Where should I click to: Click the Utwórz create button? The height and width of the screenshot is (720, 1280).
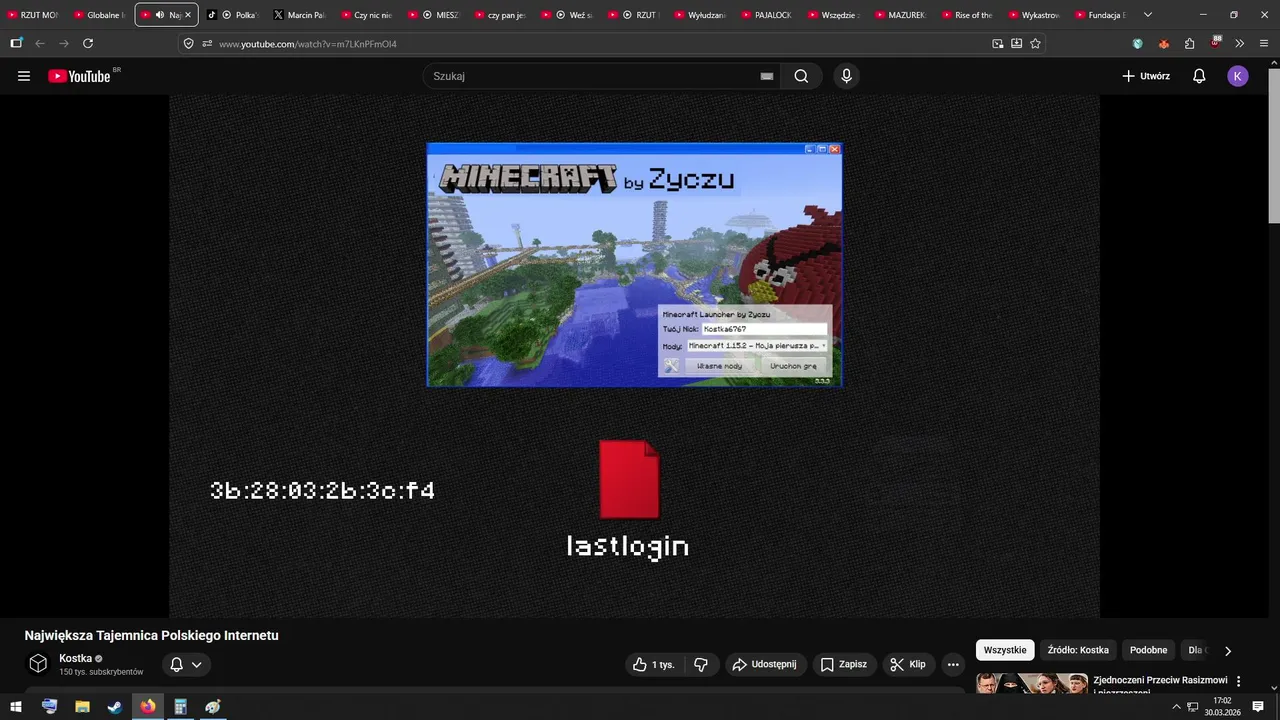[1146, 76]
